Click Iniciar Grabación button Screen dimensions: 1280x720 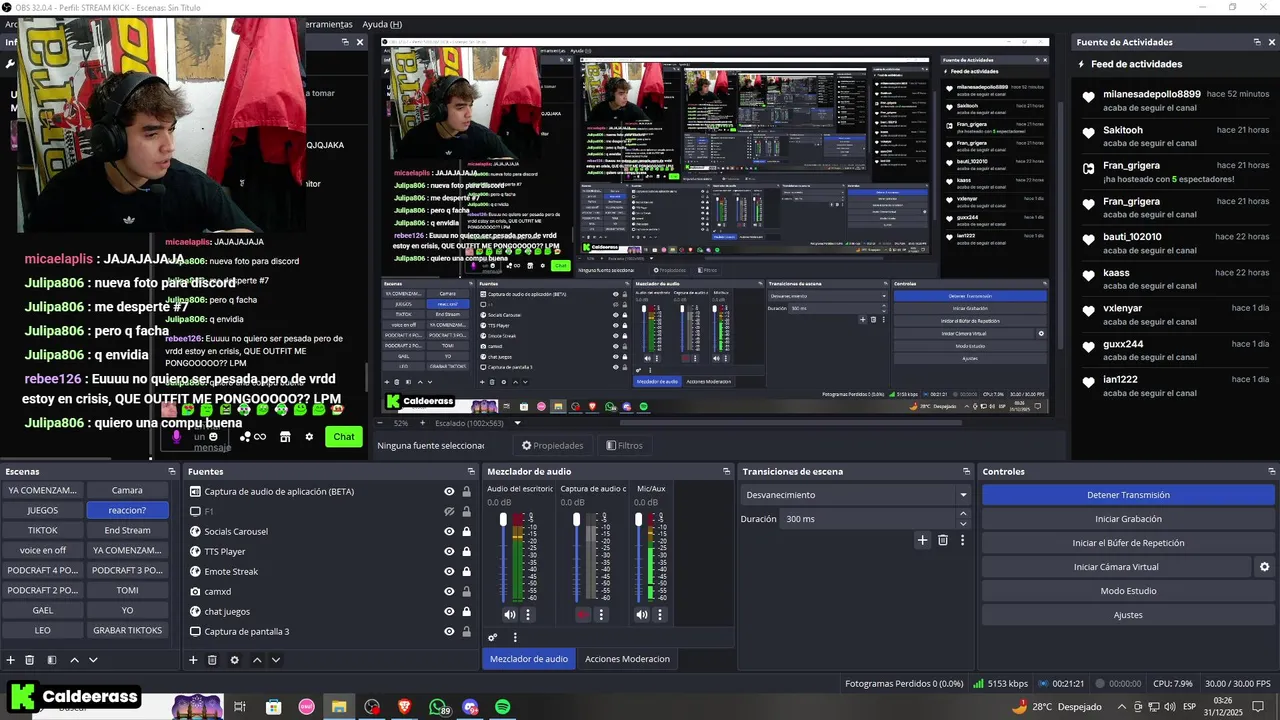[x=1128, y=519]
